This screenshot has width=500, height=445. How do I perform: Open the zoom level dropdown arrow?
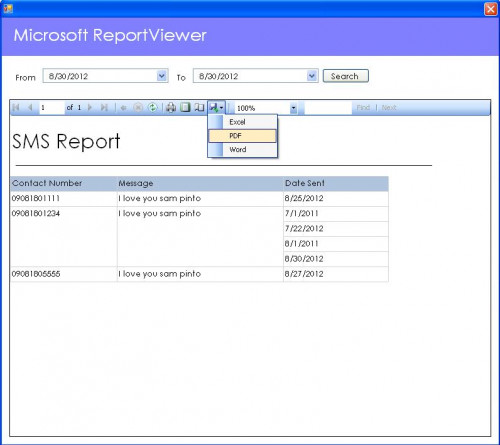coord(293,108)
